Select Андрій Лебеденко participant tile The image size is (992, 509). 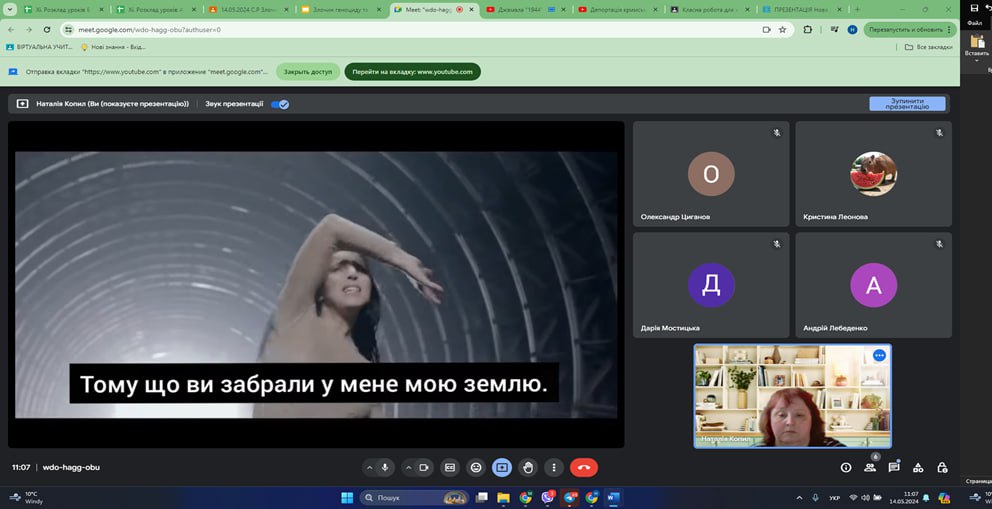tap(874, 285)
